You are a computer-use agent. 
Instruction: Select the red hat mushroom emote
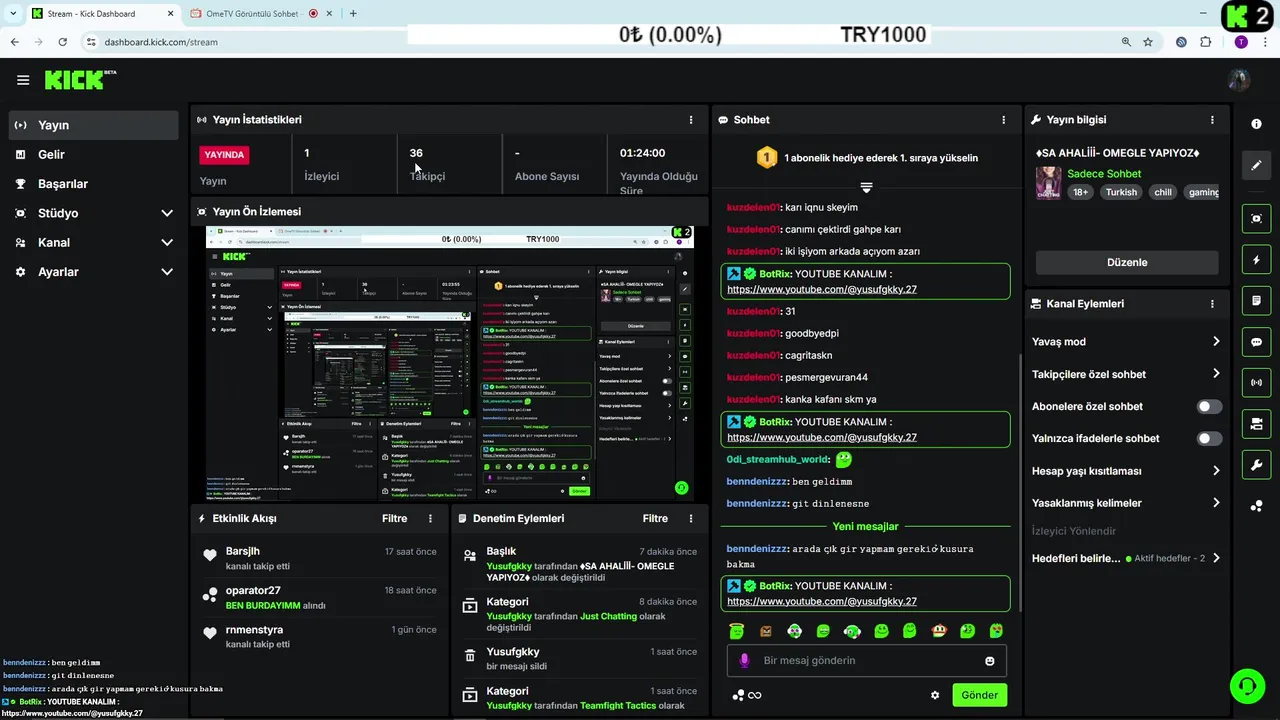tap(939, 631)
